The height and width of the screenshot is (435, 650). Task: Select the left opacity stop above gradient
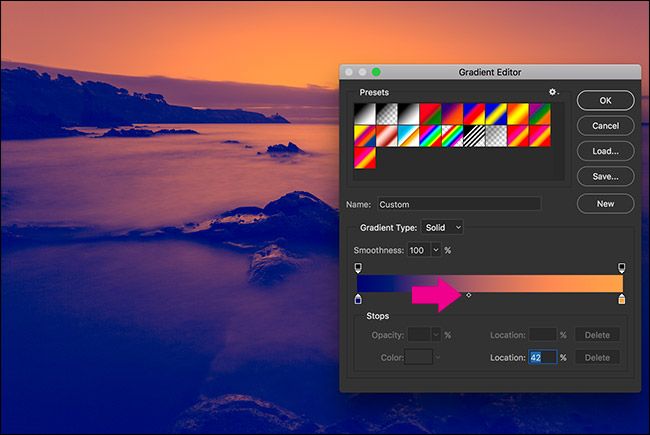(x=358, y=267)
